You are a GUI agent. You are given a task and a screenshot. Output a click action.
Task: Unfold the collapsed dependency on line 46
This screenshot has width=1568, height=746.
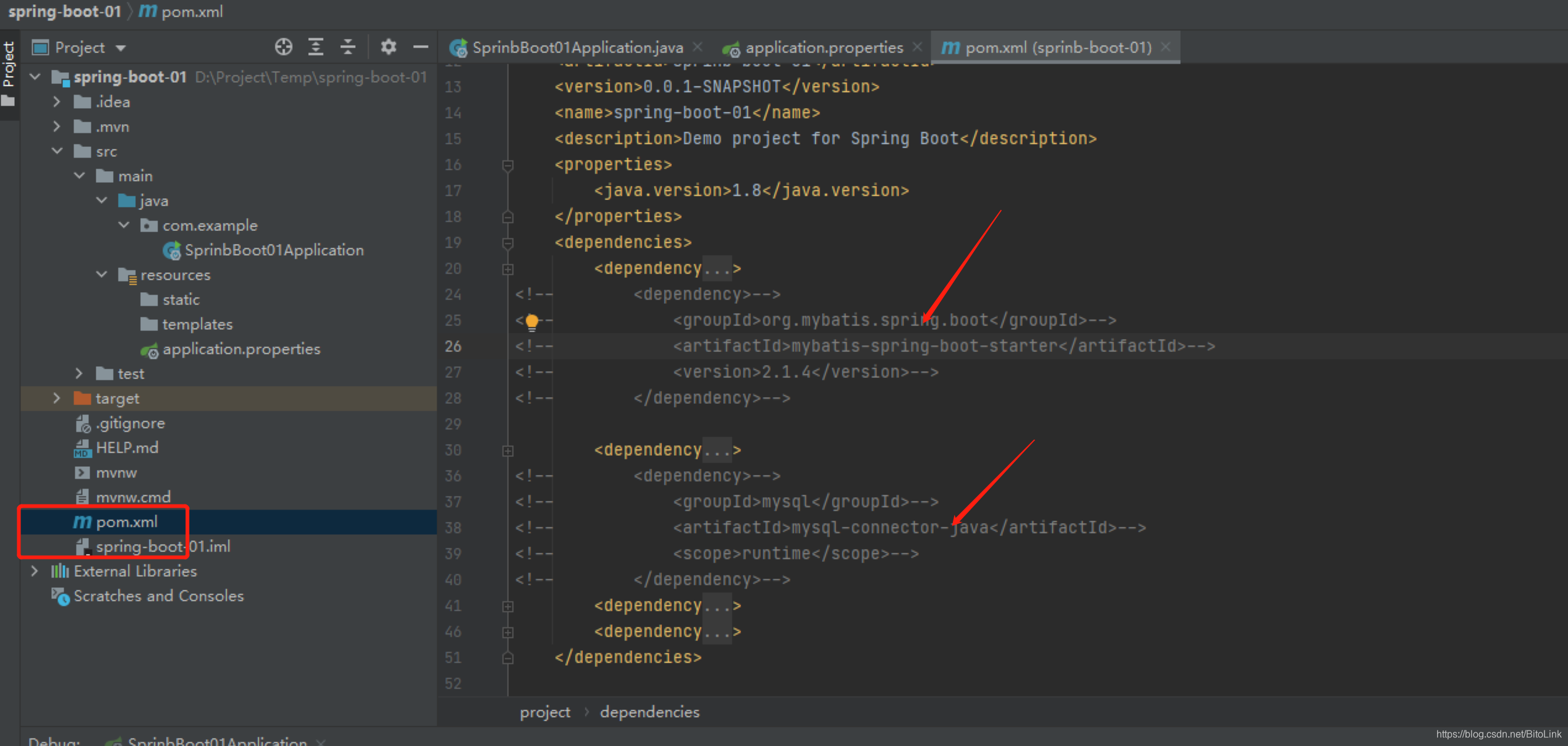508,632
